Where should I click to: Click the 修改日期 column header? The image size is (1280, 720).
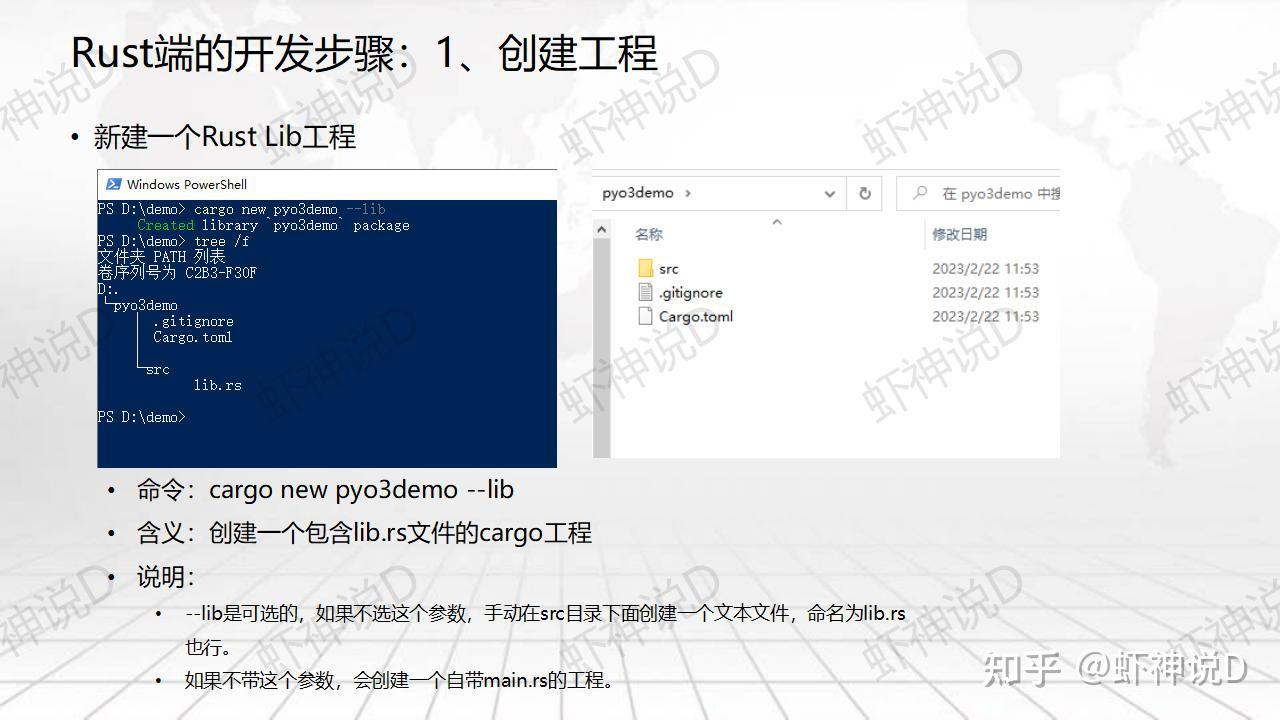959,234
